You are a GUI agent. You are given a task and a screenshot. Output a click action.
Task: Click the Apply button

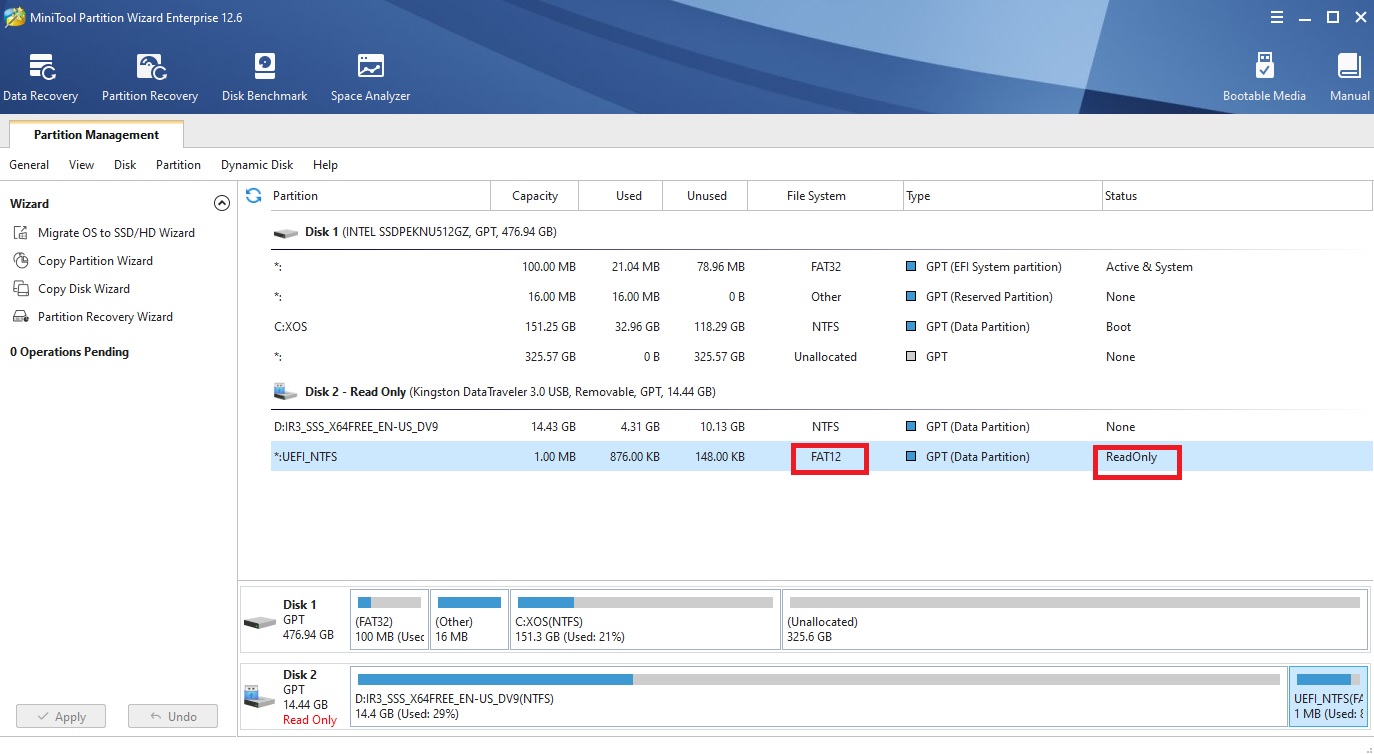point(61,716)
